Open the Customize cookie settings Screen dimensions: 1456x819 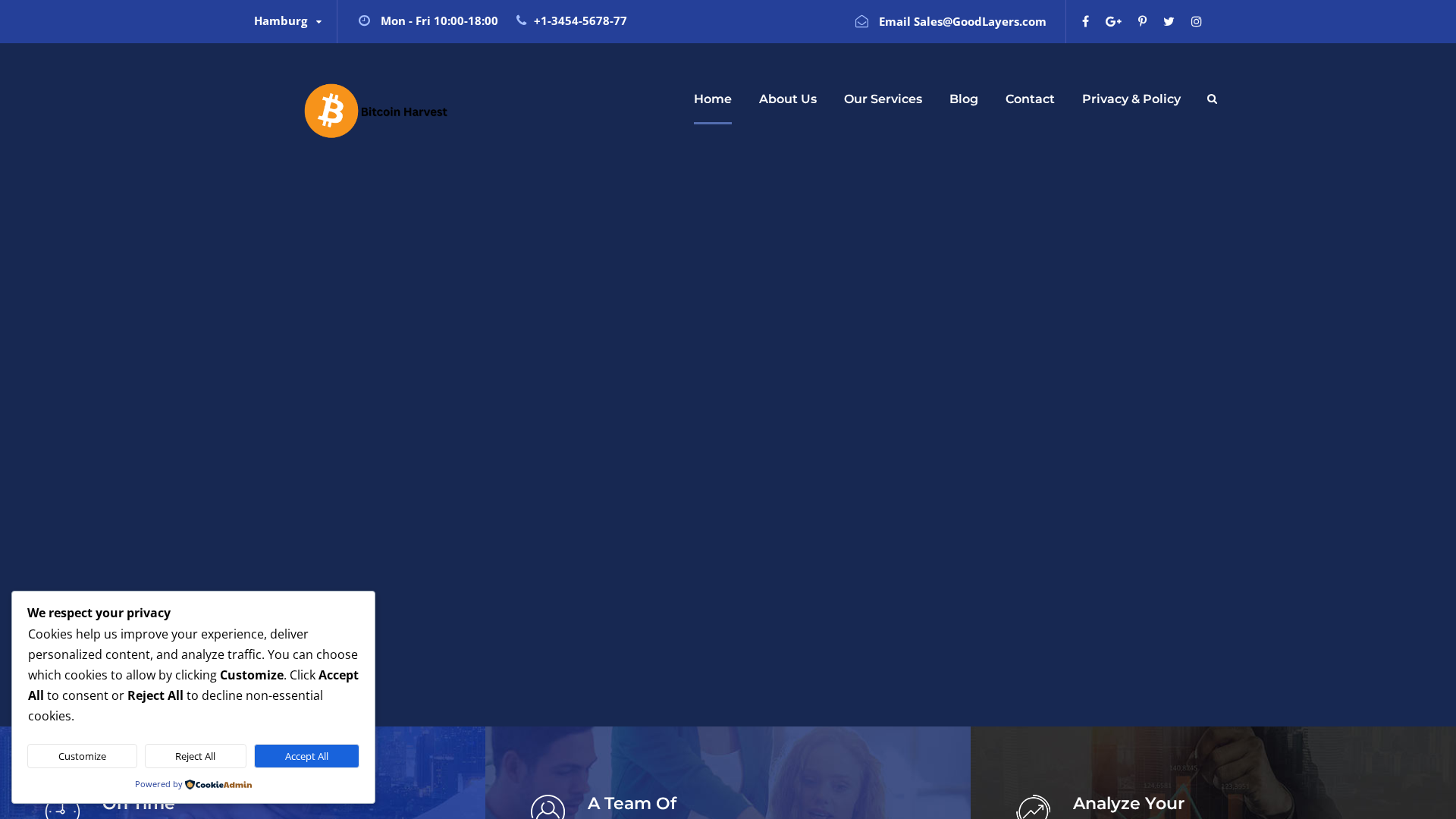coord(82,756)
